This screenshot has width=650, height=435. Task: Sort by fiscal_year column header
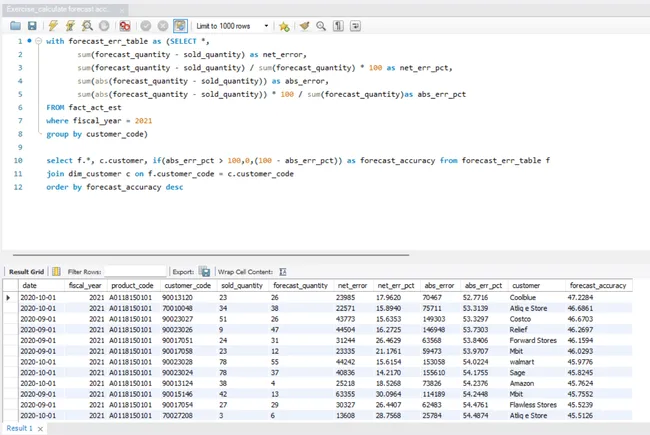[x=85, y=285]
